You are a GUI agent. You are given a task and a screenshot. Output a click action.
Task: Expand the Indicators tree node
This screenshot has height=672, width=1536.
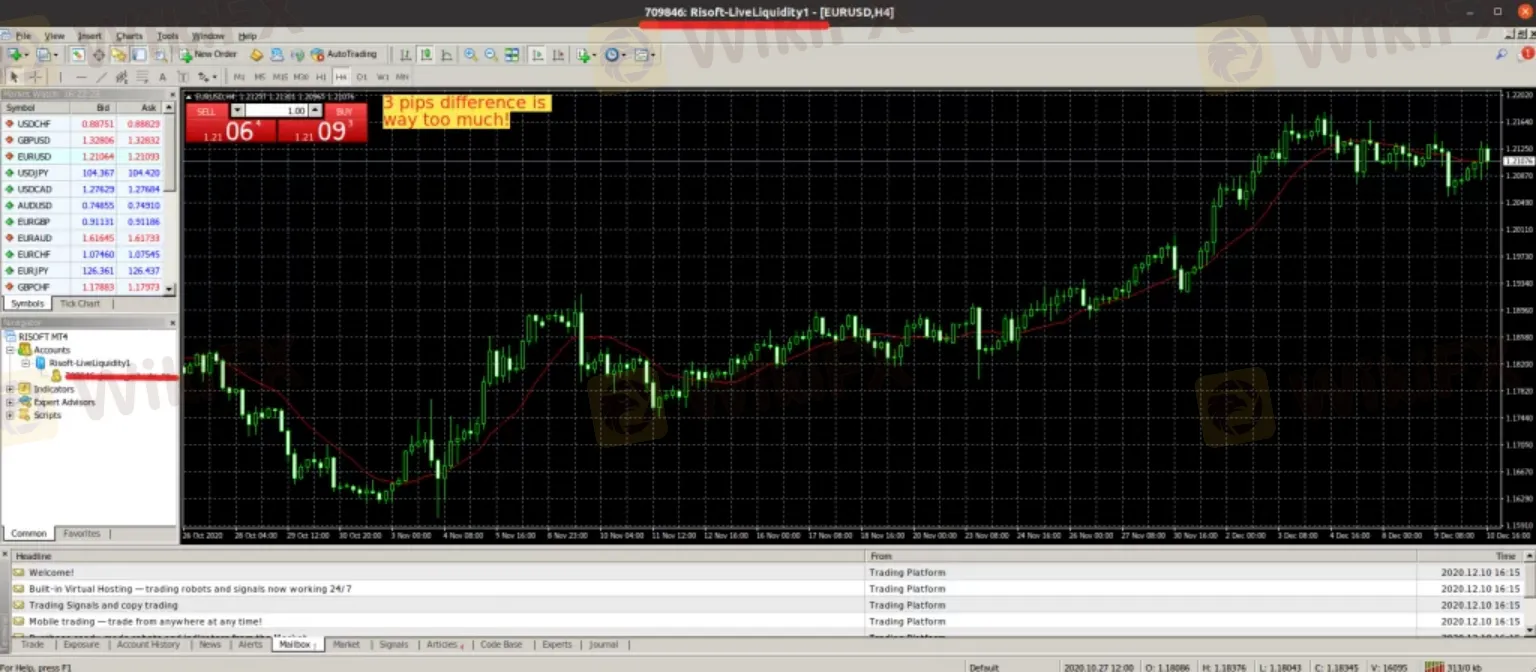pyautogui.click(x=11, y=389)
